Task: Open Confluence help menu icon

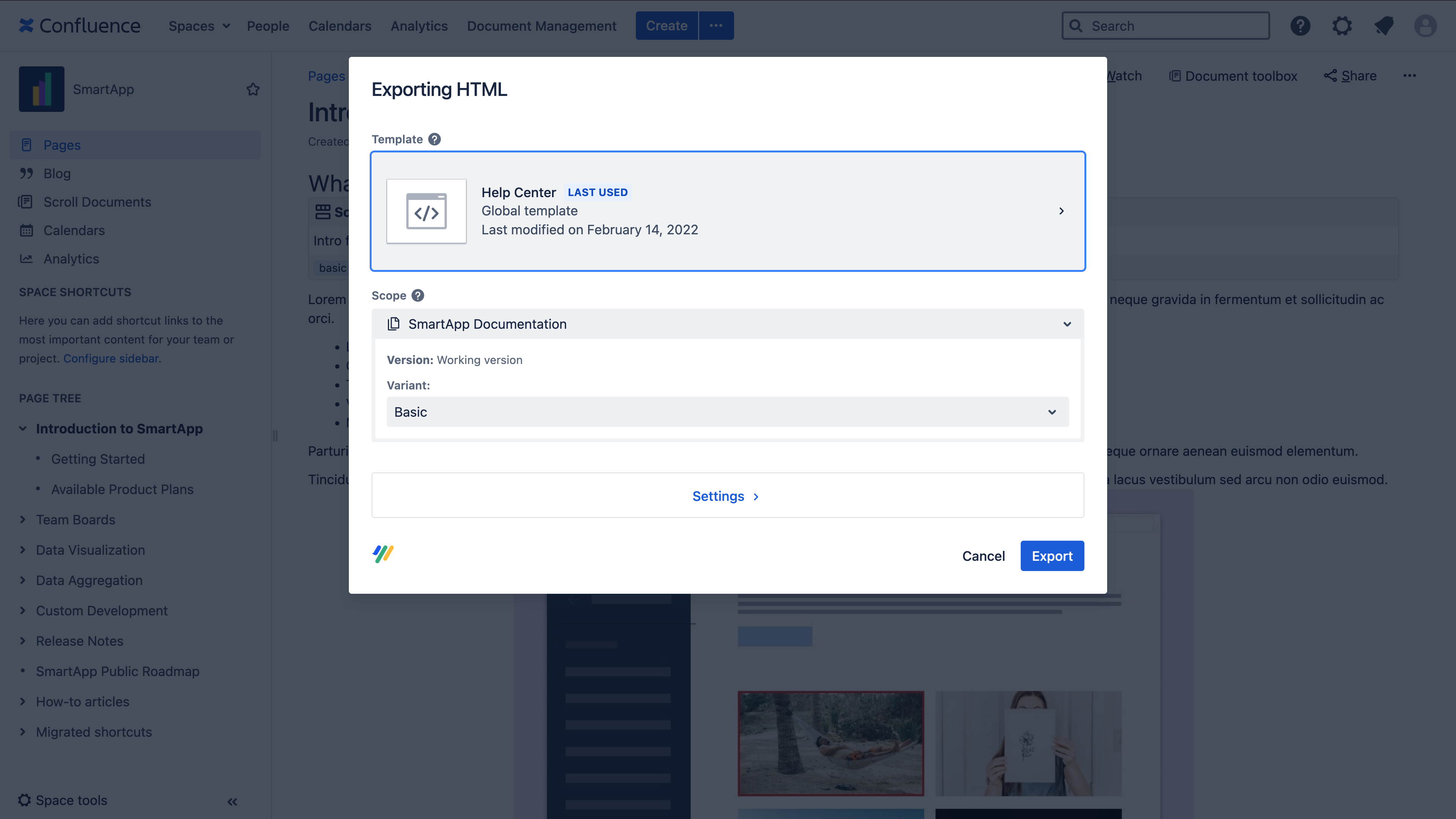Action: (x=1300, y=26)
